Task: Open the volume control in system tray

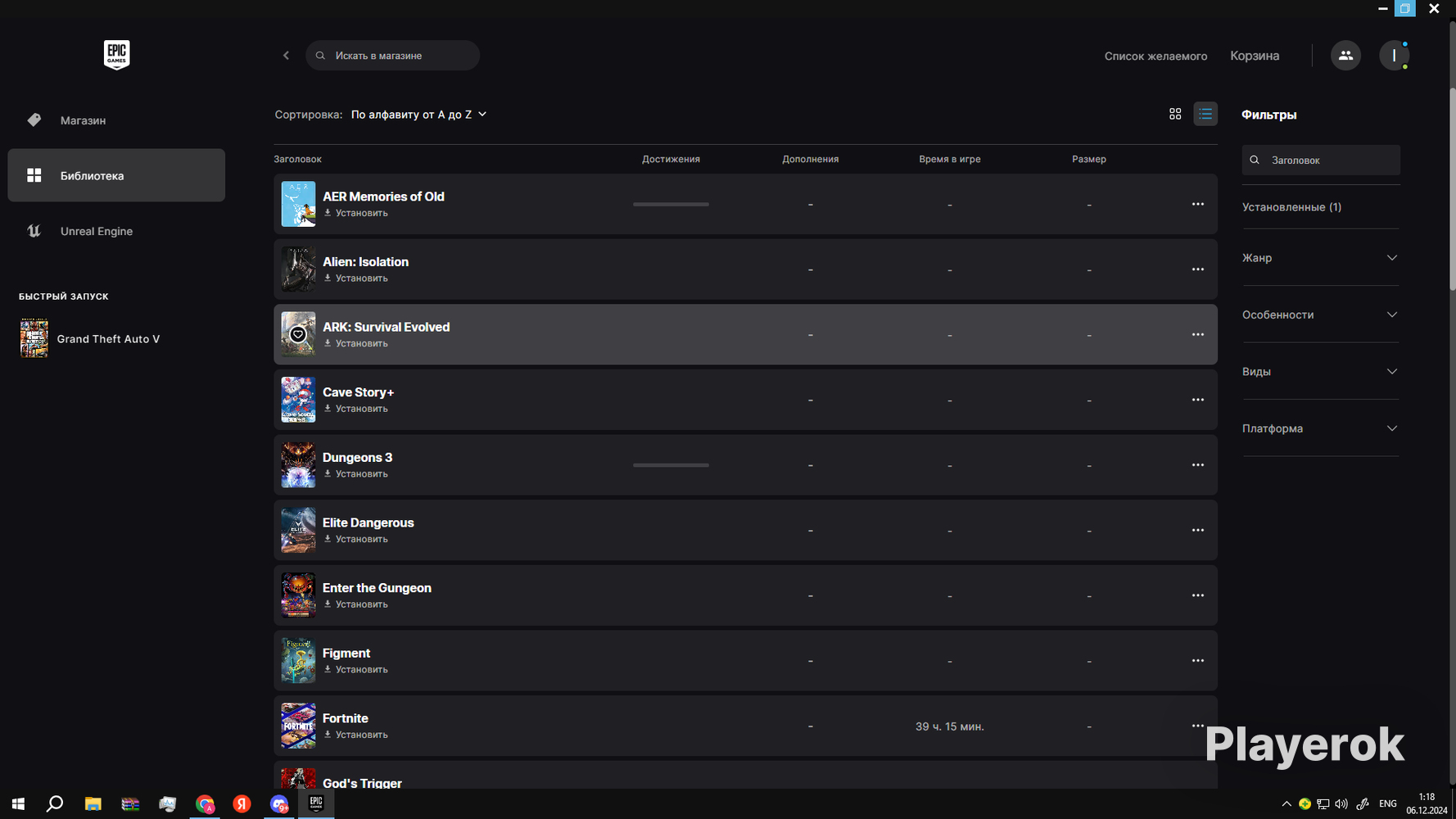Action: 1341,803
